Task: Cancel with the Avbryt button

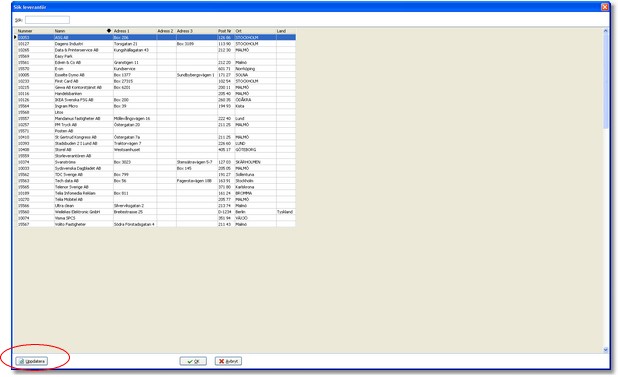Action: tap(228, 361)
